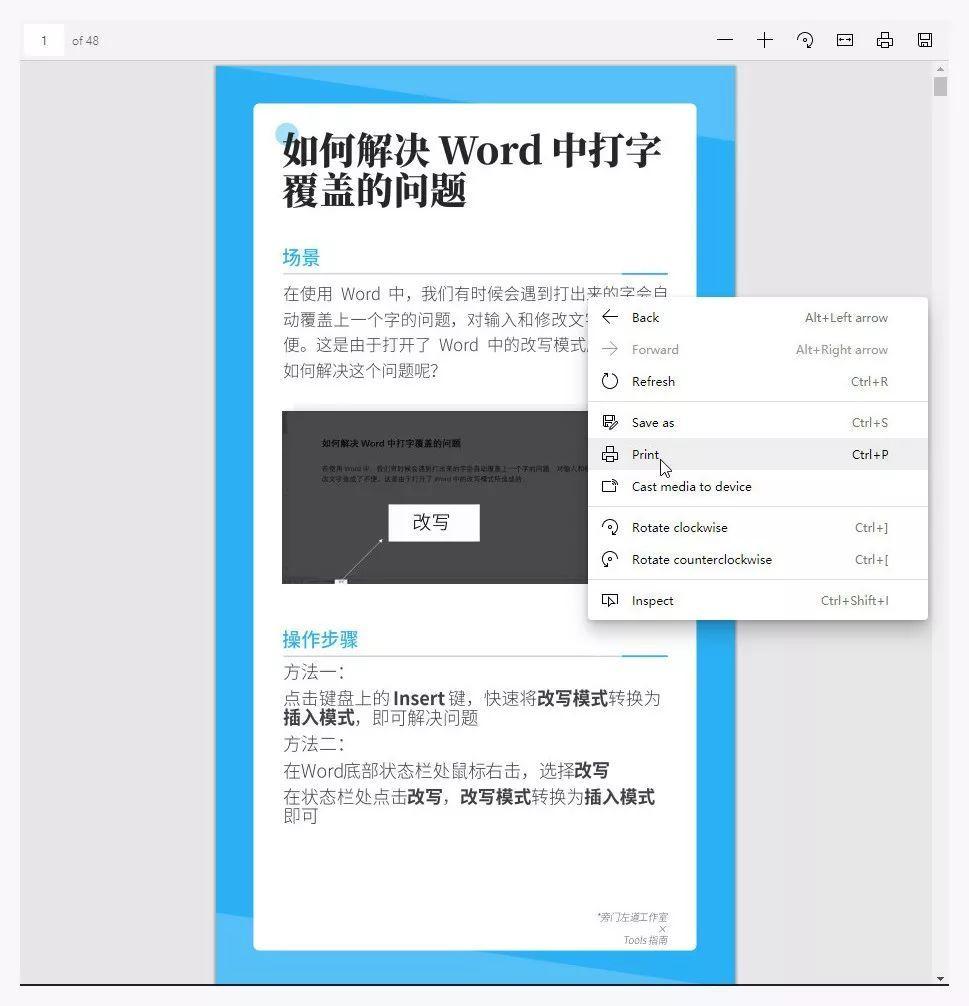Click the scrollbar down arrow

(940, 978)
